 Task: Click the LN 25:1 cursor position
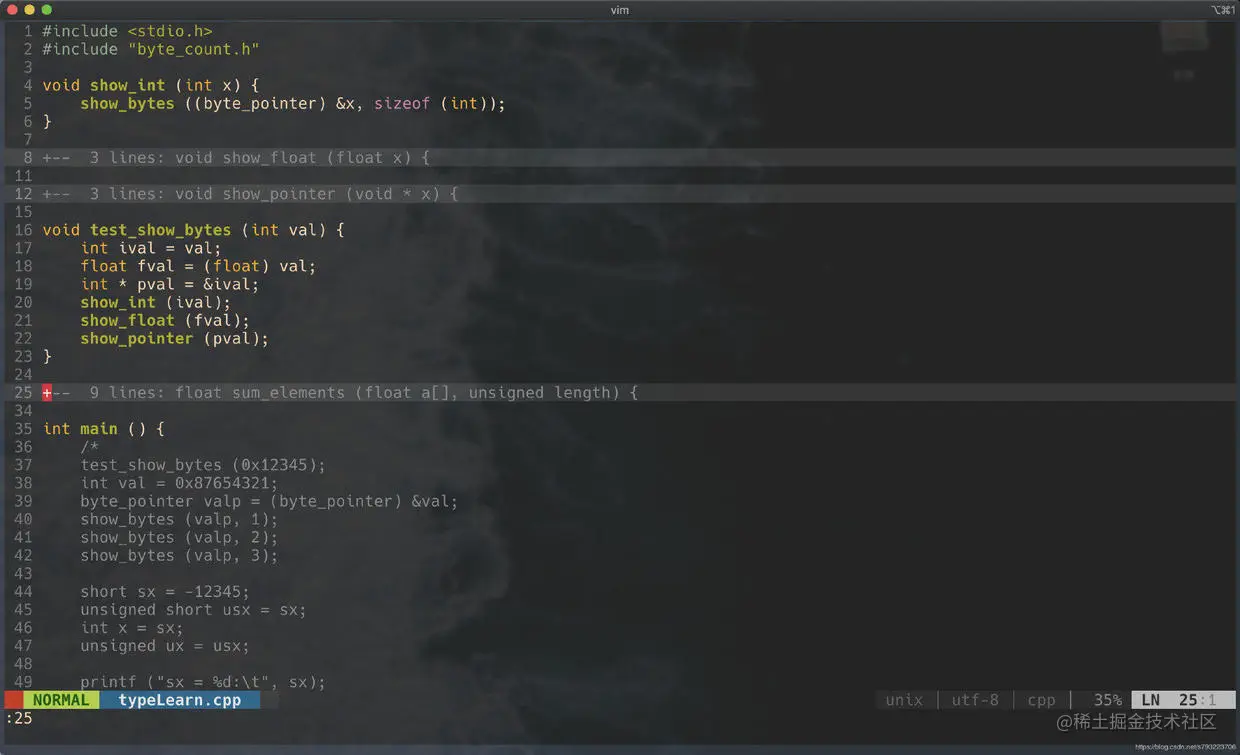pyautogui.click(x=1184, y=700)
